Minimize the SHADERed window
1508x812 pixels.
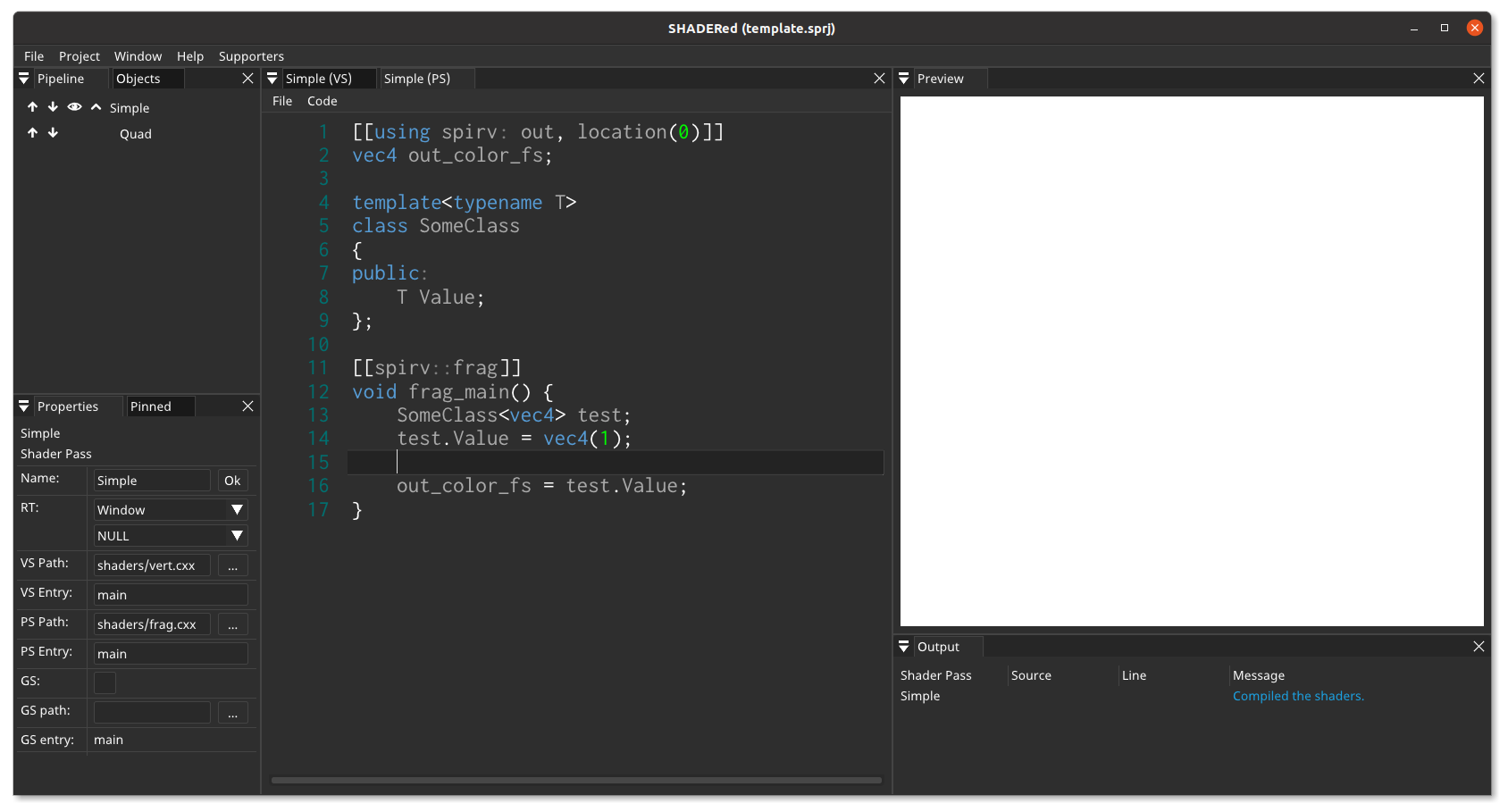(1414, 29)
